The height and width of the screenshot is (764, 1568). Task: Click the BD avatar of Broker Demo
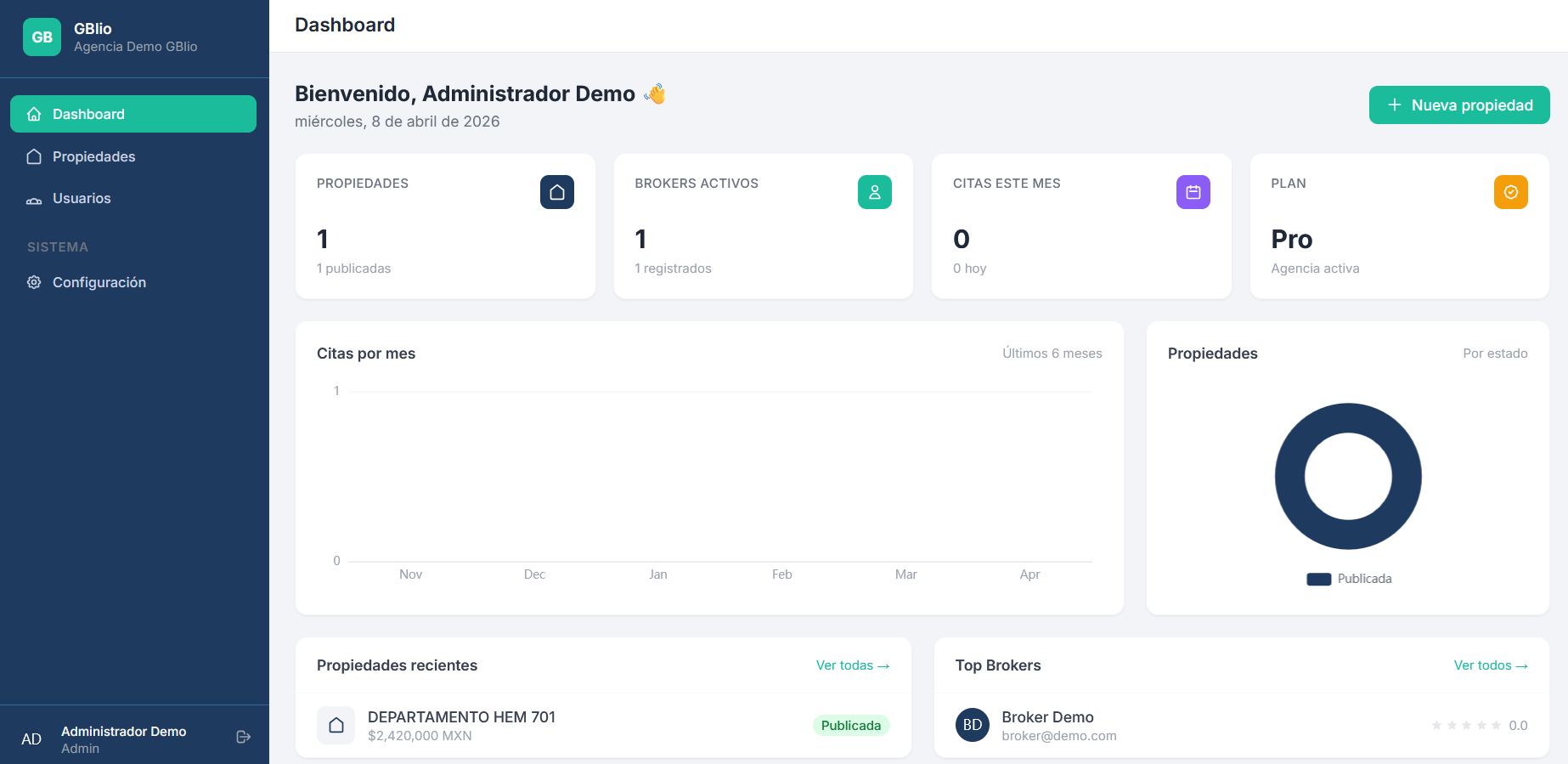pos(973,725)
